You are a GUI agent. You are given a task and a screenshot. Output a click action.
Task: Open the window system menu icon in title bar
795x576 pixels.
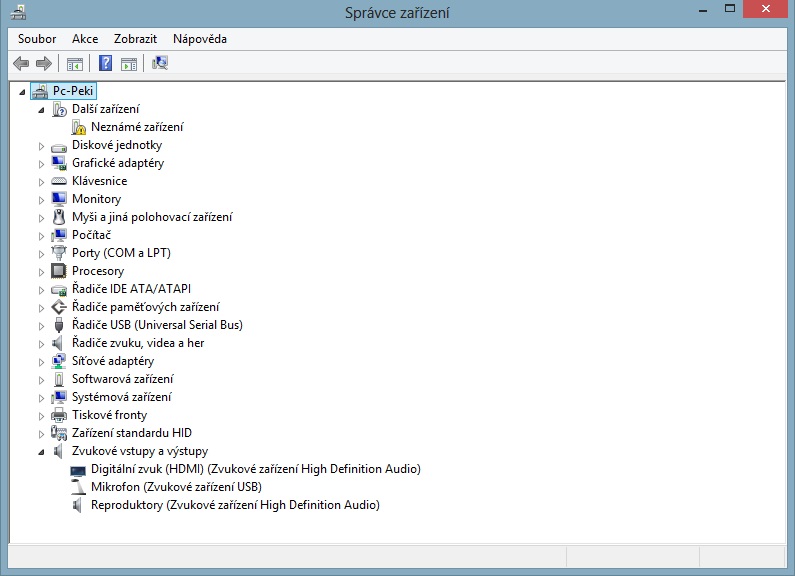click(18, 12)
